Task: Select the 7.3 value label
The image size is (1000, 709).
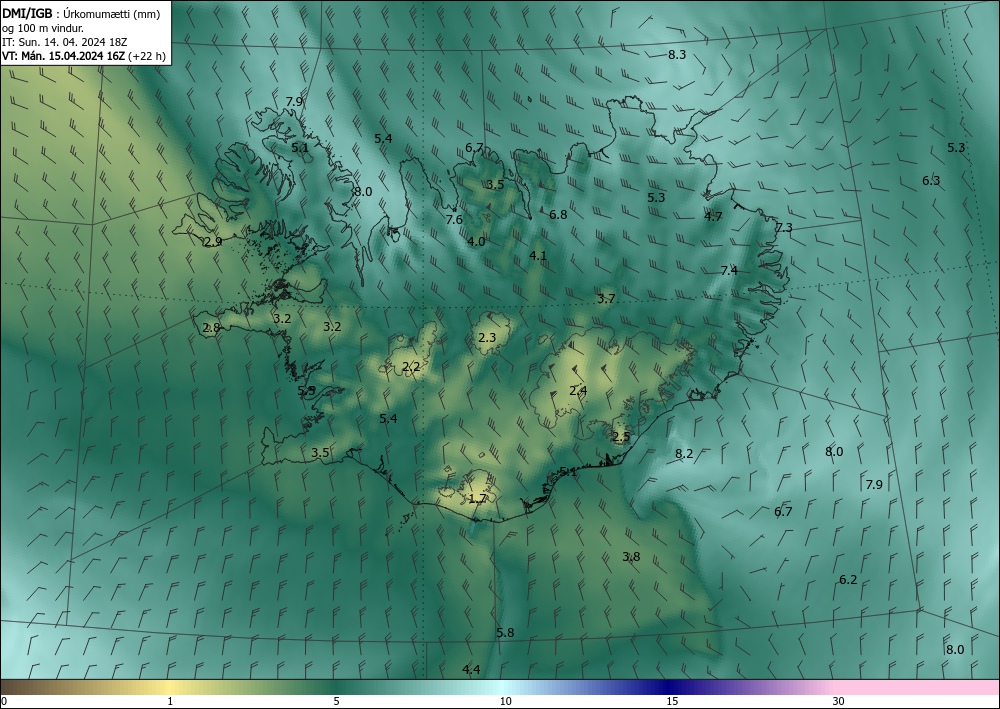Action: click(784, 228)
